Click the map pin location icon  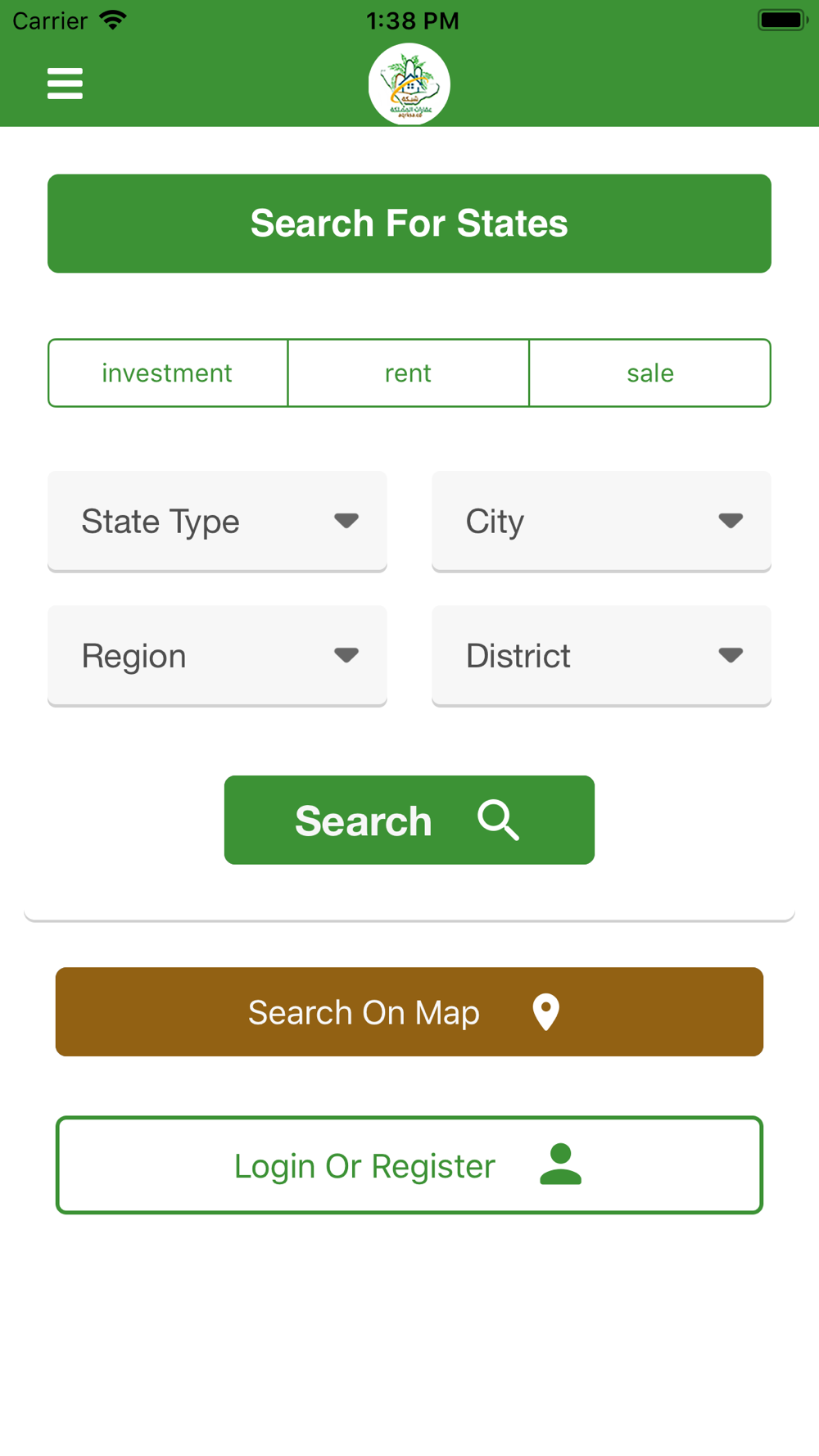[545, 1012]
